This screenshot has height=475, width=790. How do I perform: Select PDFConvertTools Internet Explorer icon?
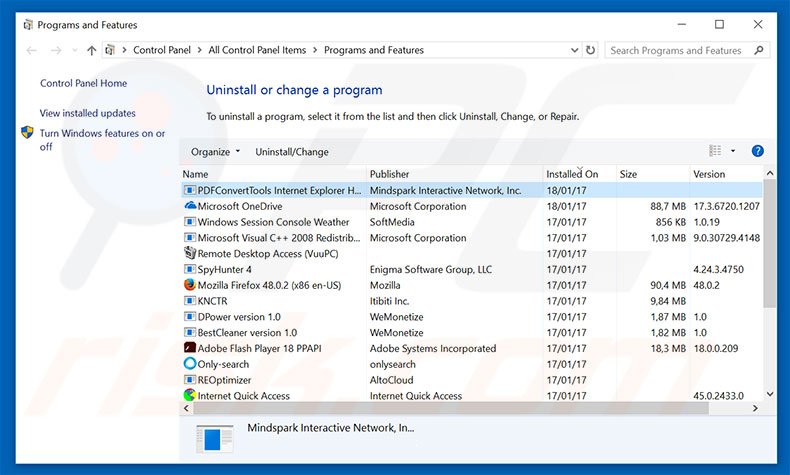click(x=189, y=190)
